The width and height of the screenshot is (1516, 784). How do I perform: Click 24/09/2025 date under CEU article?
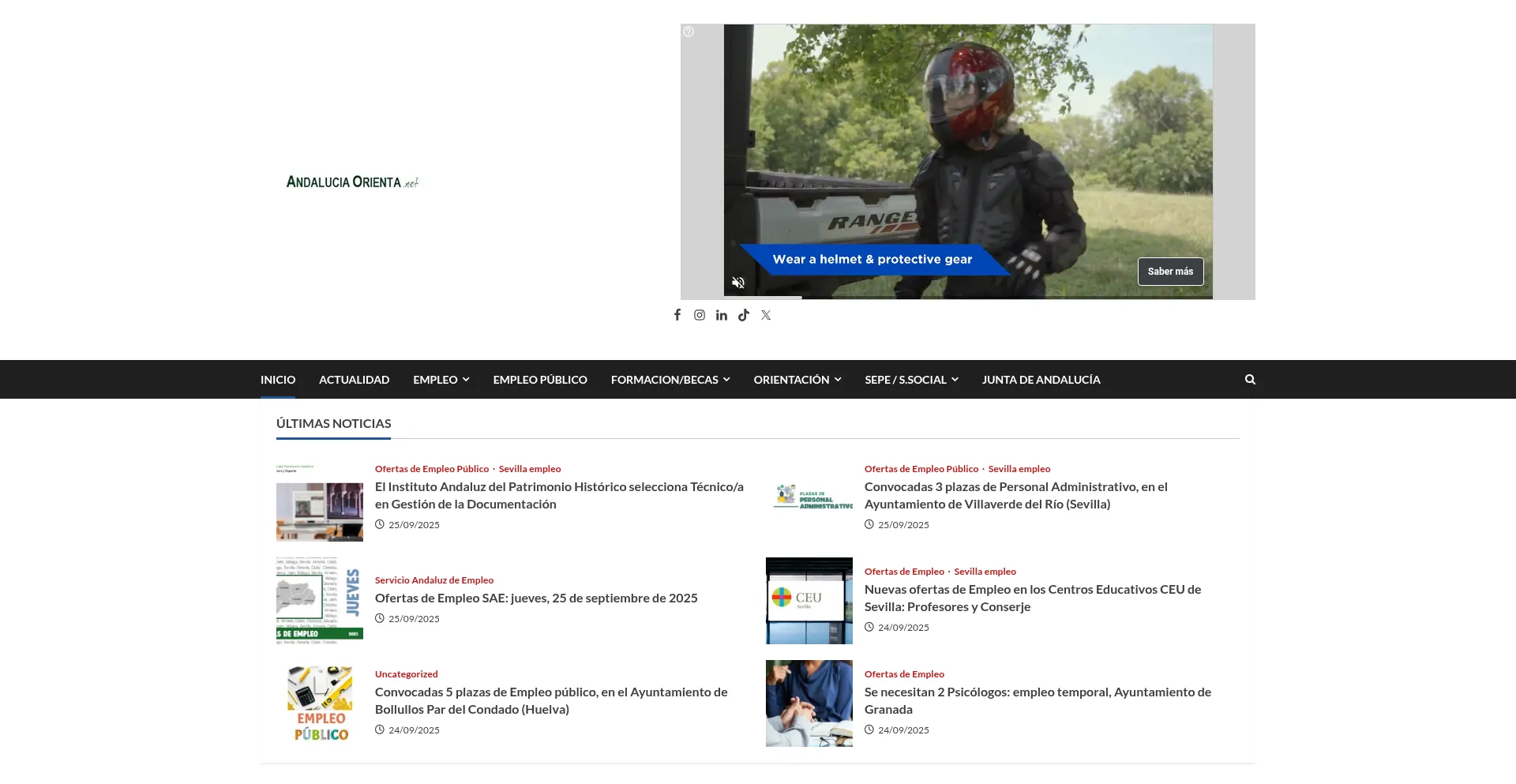tap(903, 628)
